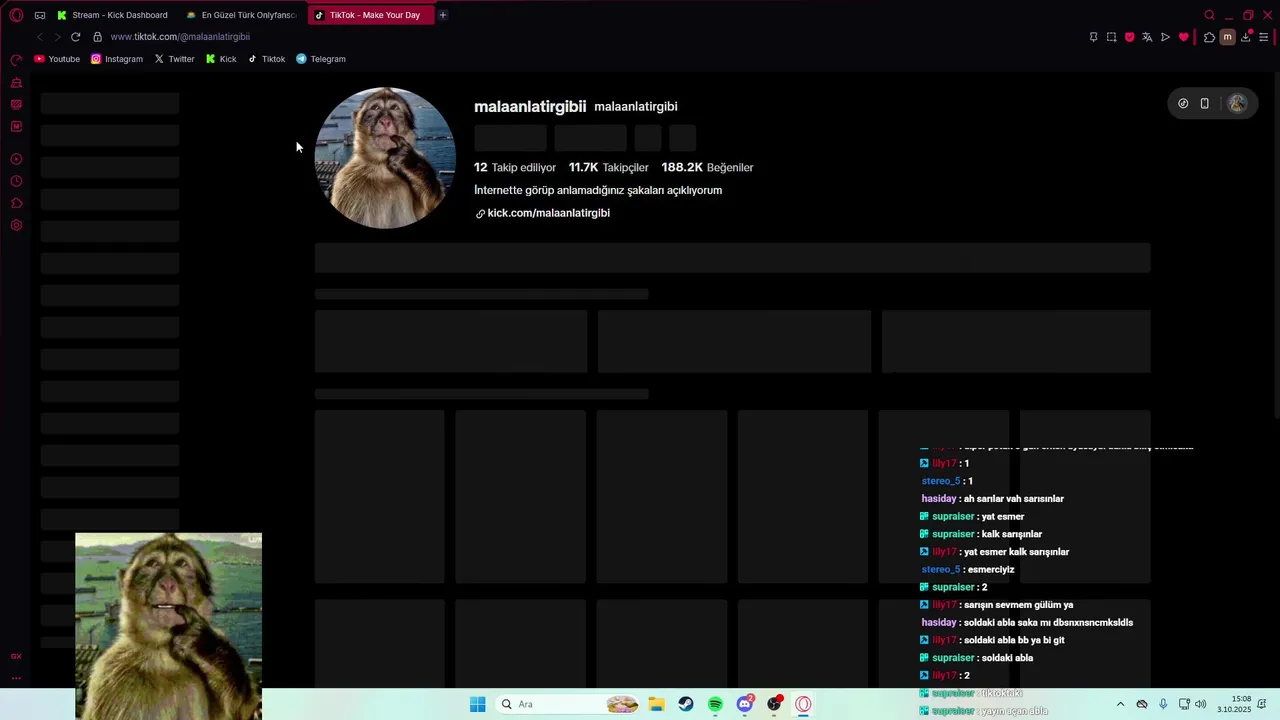Switch to Stream - Kick Dashboard tab
1280x720 pixels.
pos(113,15)
